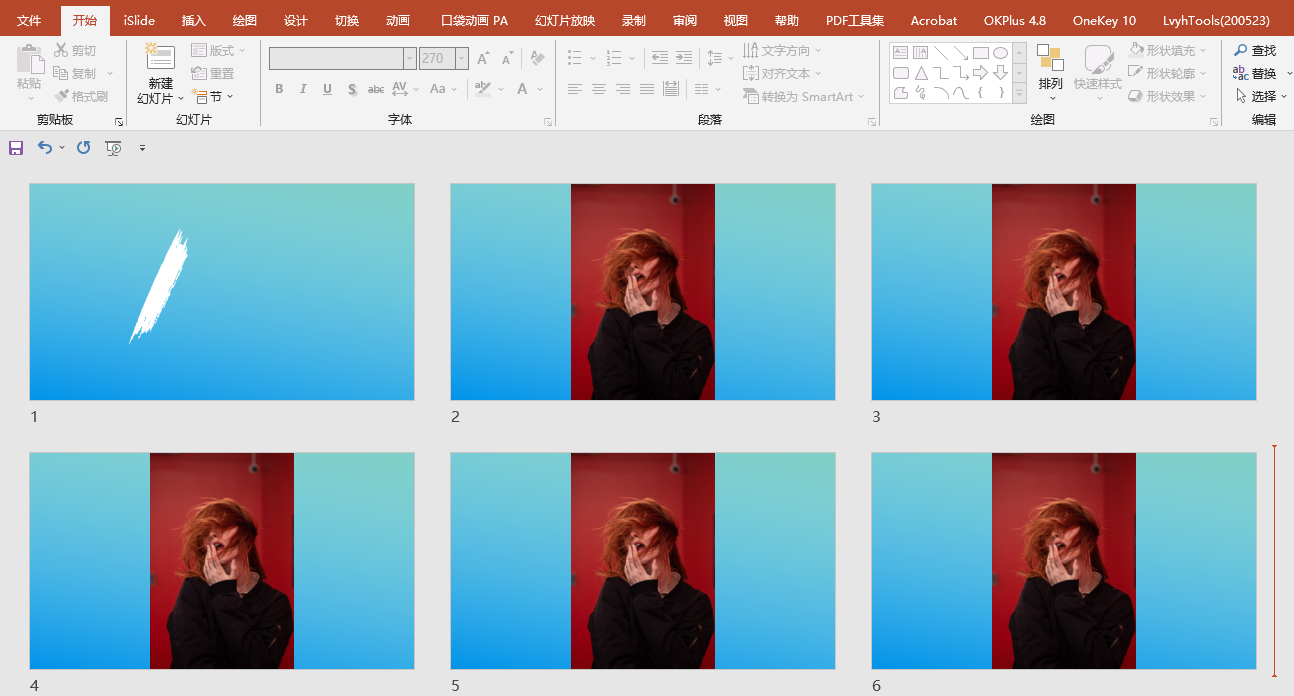Image resolution: width=1294 pixels, height=696 pixels.
Task: Switch to the Insert (插入) tab
Action: [x=194, y=20]
